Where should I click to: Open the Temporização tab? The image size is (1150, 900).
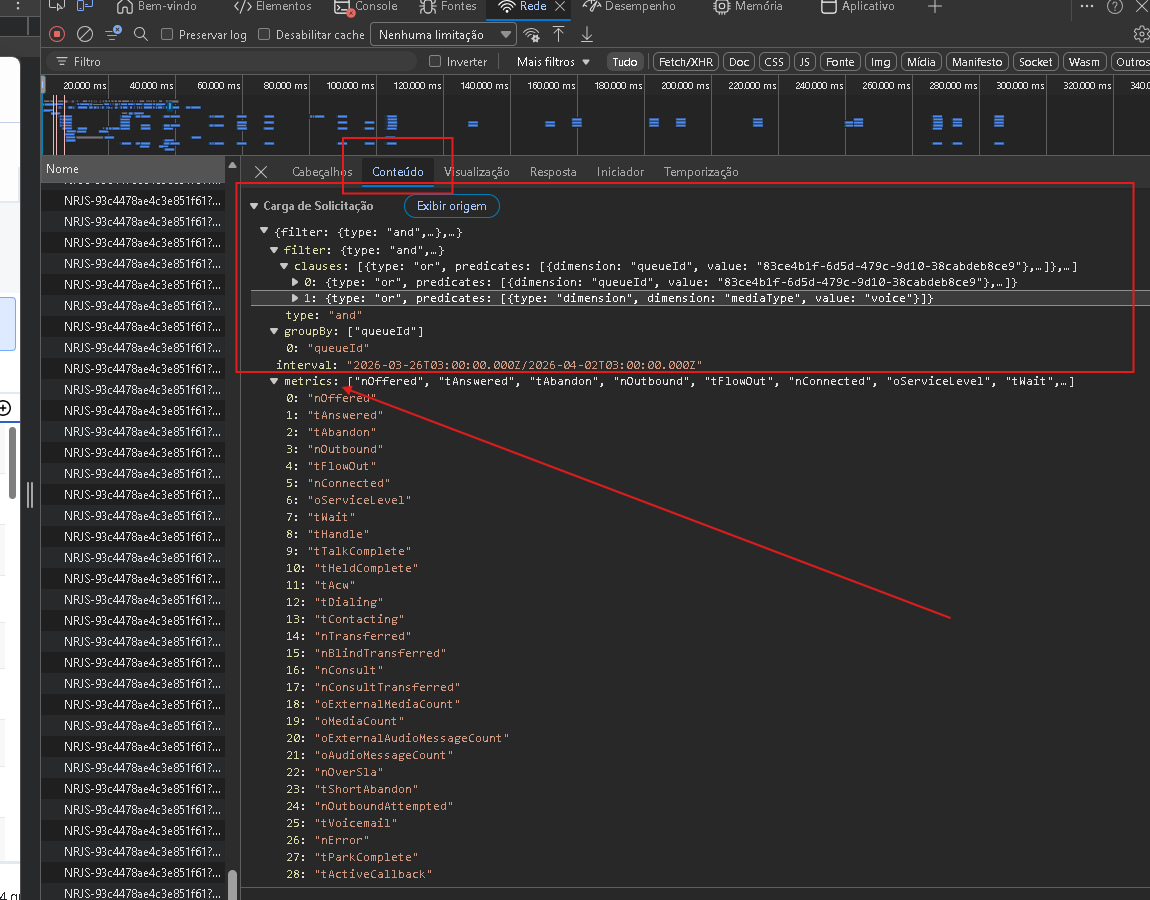click(x=701, y=172)
